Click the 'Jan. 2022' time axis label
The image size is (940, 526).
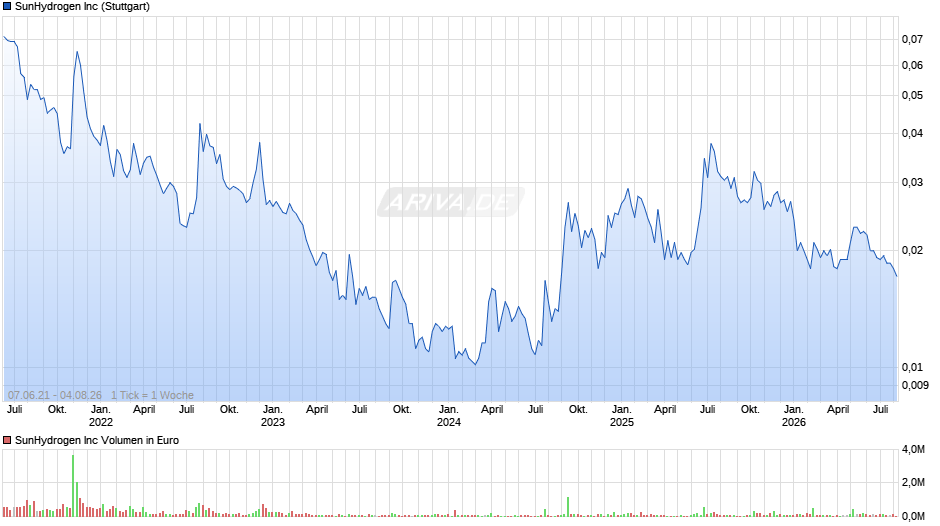point(101,416)
